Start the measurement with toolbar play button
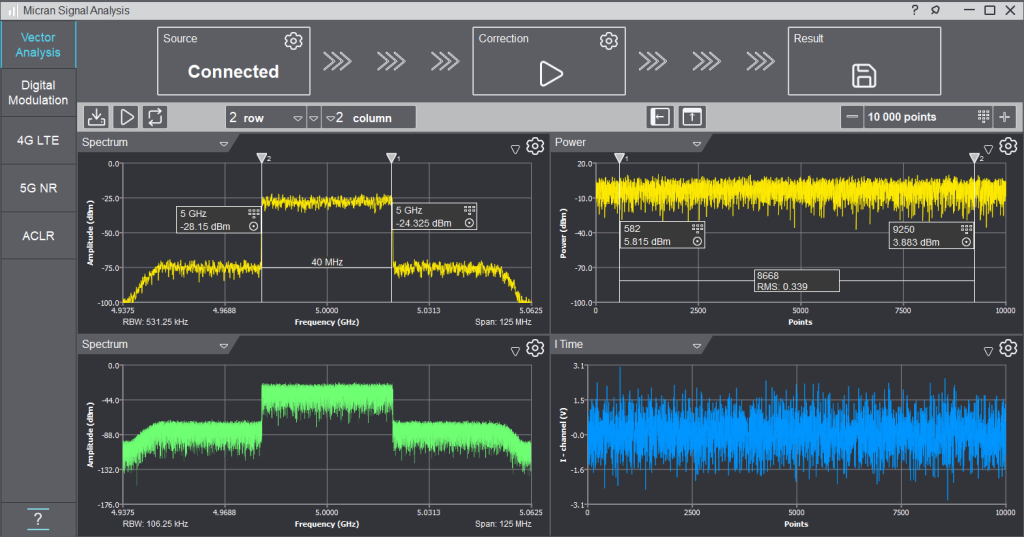 (x=126, y=117)
